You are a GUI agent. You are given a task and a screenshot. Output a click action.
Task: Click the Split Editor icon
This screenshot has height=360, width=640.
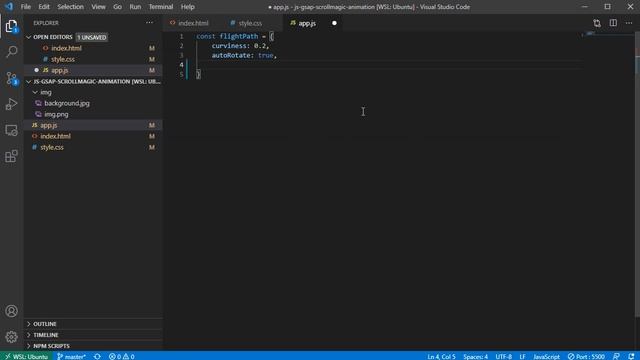coord(613,23)
